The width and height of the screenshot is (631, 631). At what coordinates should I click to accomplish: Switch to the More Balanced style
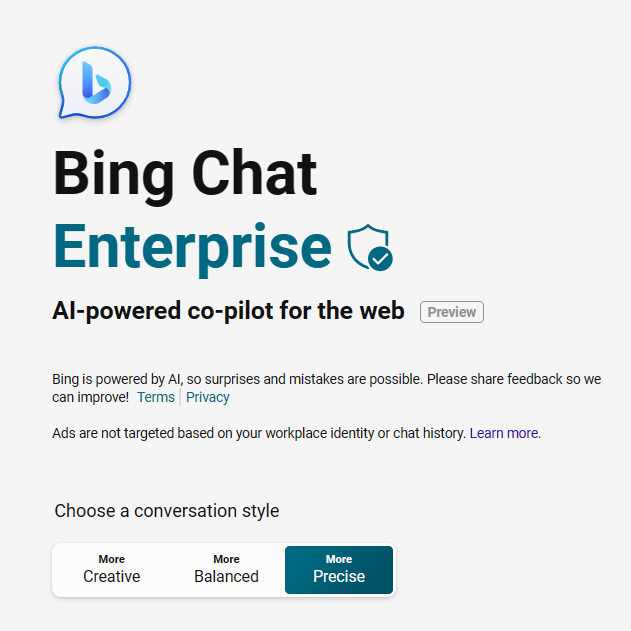(x=226, y=570)
